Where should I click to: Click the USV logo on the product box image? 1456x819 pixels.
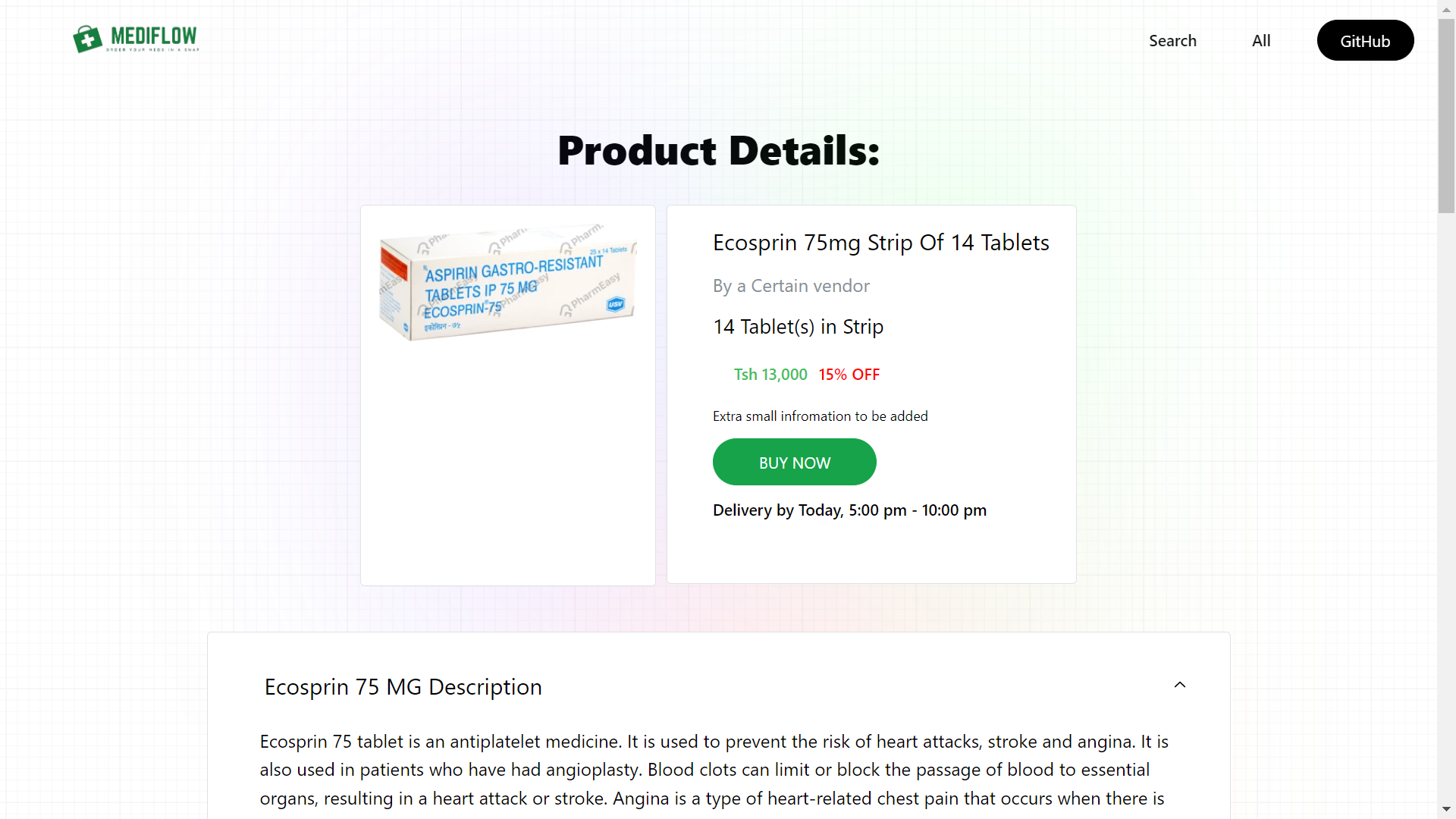coord(616,303)
